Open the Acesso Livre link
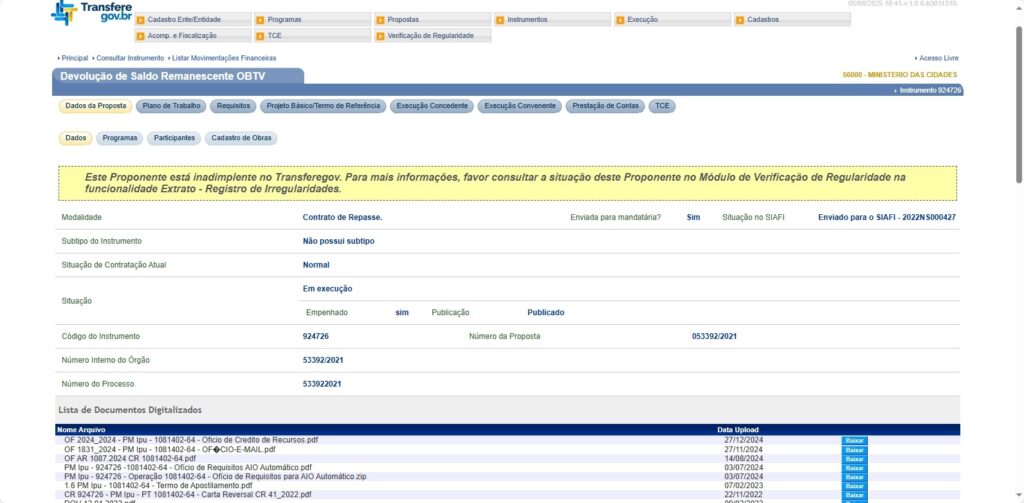 (x=937, y=58)
